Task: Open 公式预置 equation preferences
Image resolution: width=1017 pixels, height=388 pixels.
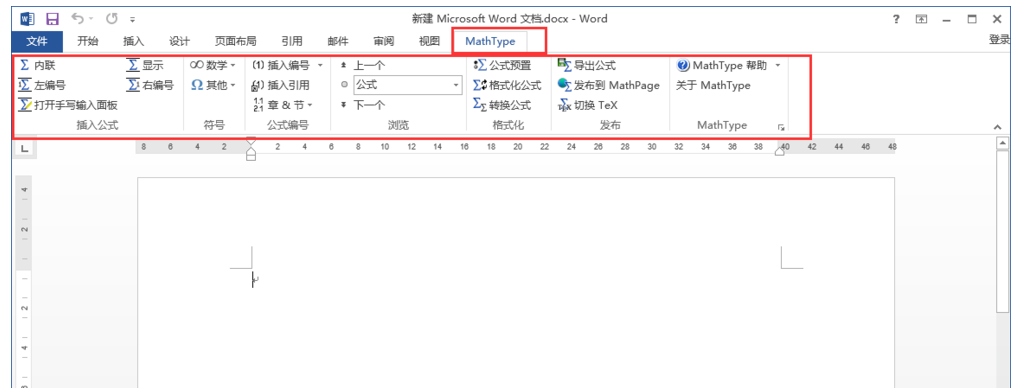Action: 503,65
